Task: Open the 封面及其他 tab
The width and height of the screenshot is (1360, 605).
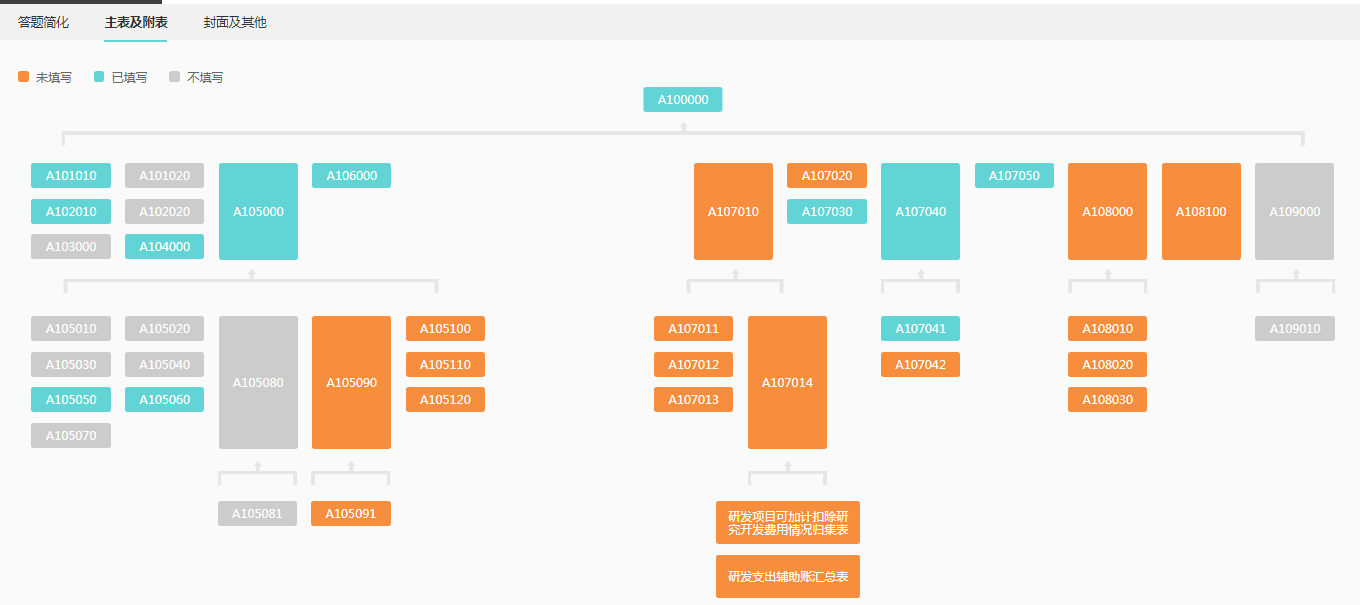Action: click(235, 22)
